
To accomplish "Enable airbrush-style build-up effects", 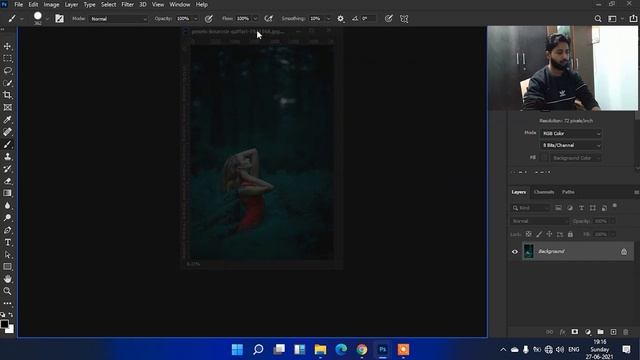I will [x=269, y=19].
